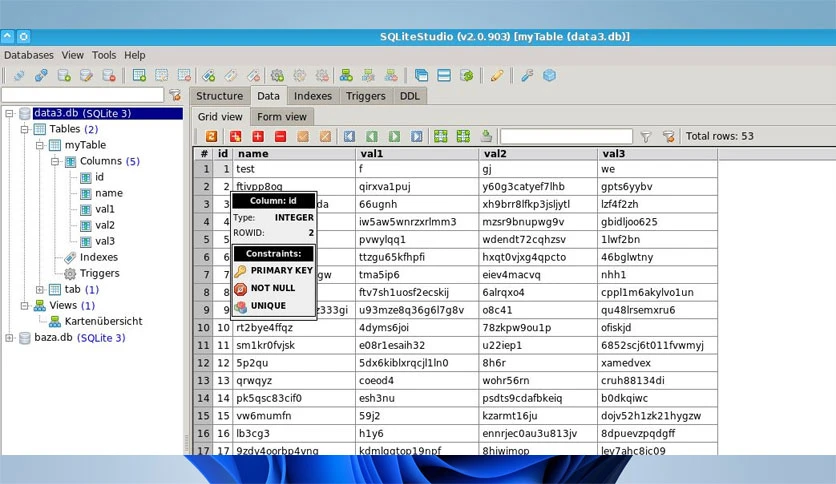Screen dimensions: 836x484
Task: Click the add index toolbar icon
Action: (208, 76)
